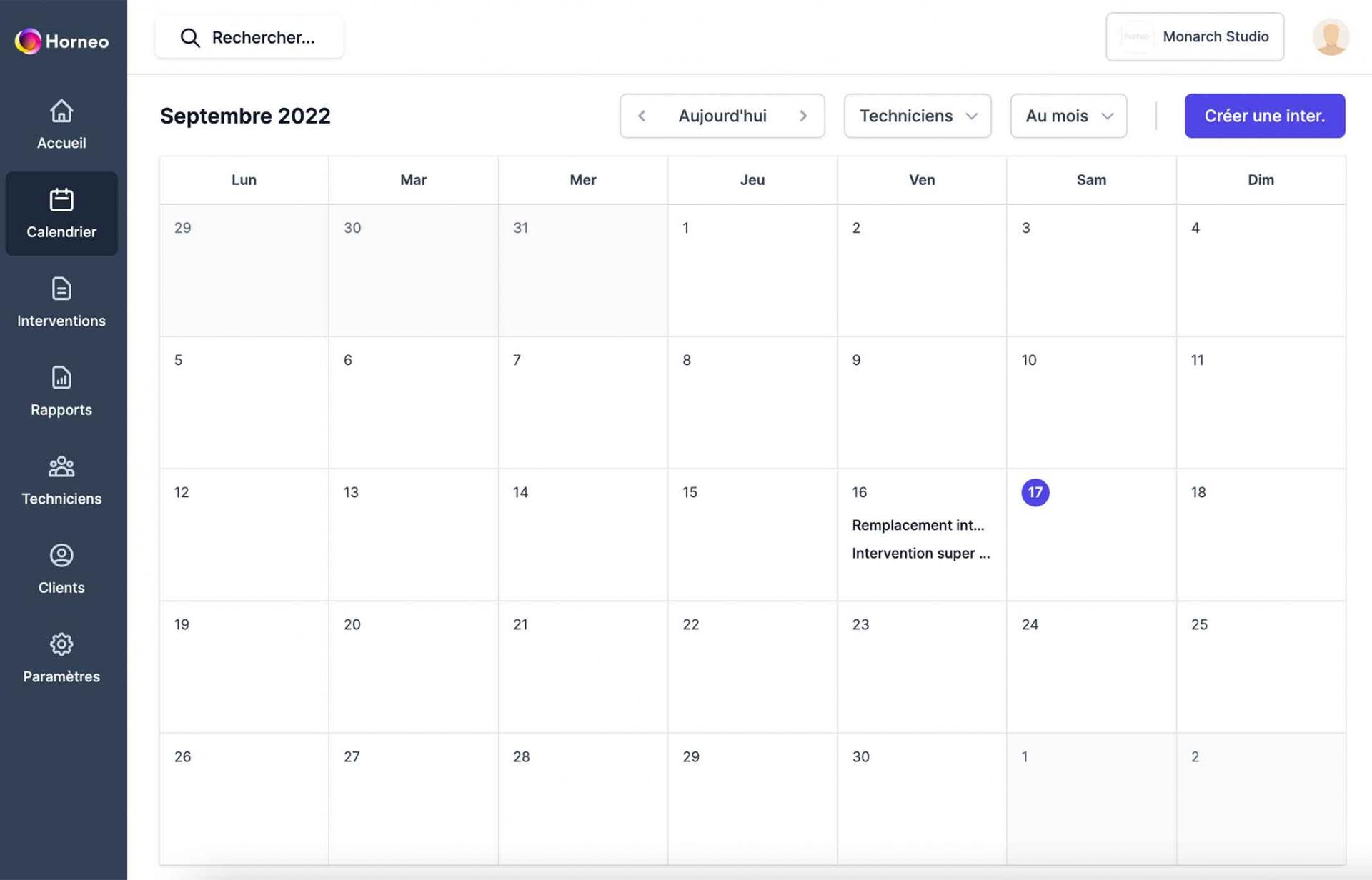This screenshot has width=1372, height=880.
Task: Select the highlighted date 17 circle
Action: pos(1035,492)
